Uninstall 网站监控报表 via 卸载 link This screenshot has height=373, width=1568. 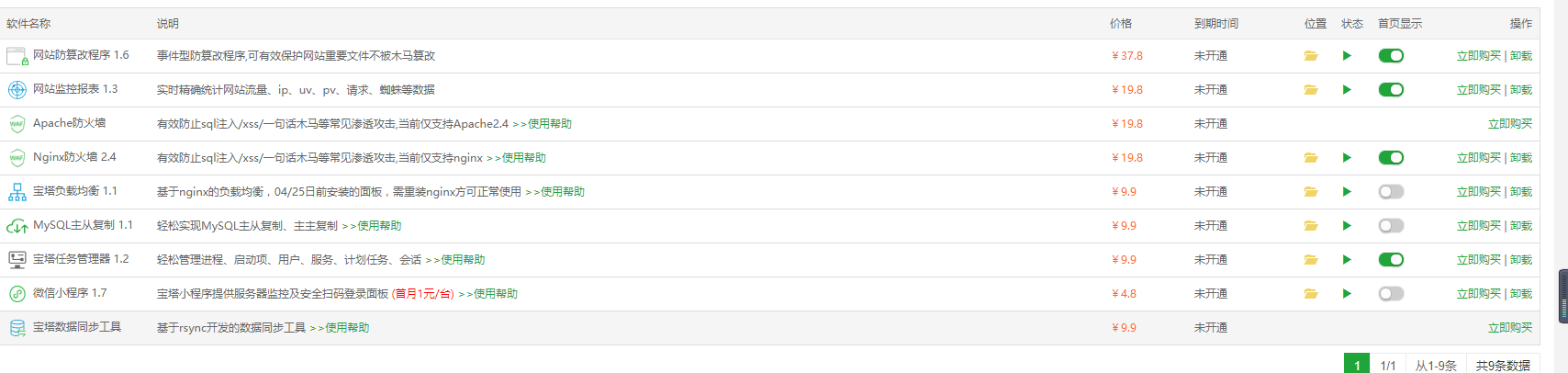1521,90
